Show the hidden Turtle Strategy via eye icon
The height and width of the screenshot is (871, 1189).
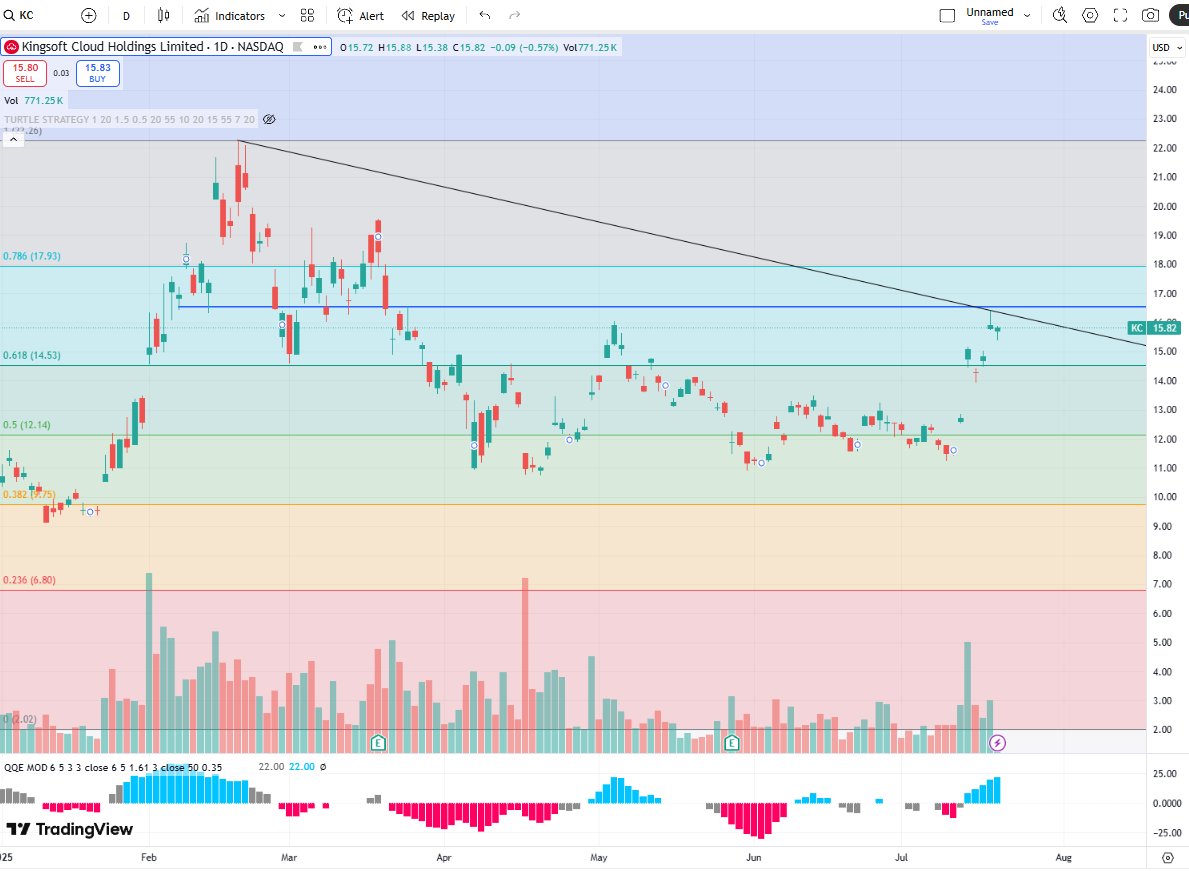(x=268, y=119)
